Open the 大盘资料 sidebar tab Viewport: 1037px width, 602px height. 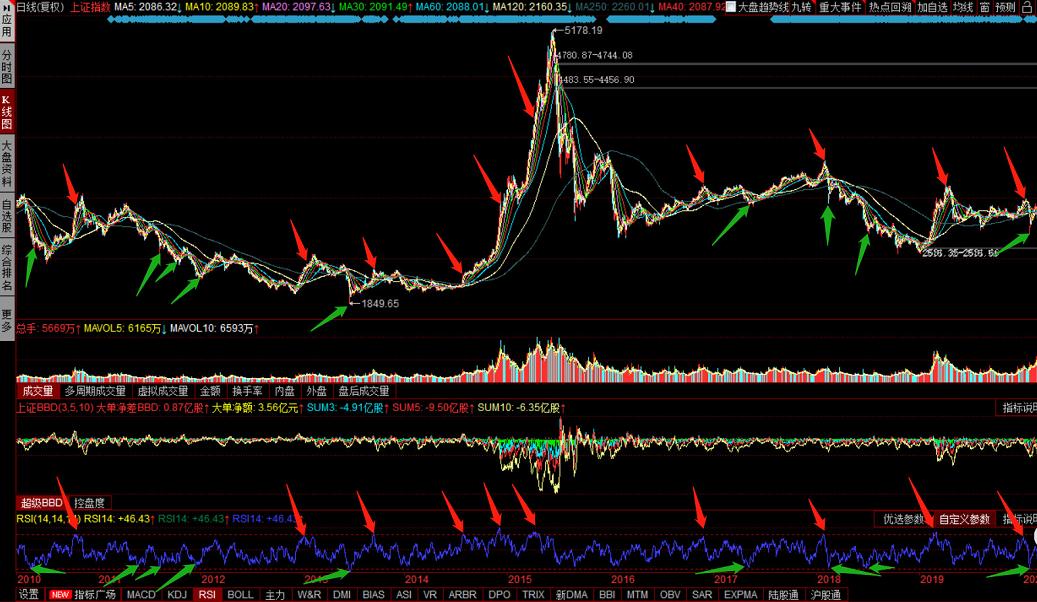[x=7, y=163]
